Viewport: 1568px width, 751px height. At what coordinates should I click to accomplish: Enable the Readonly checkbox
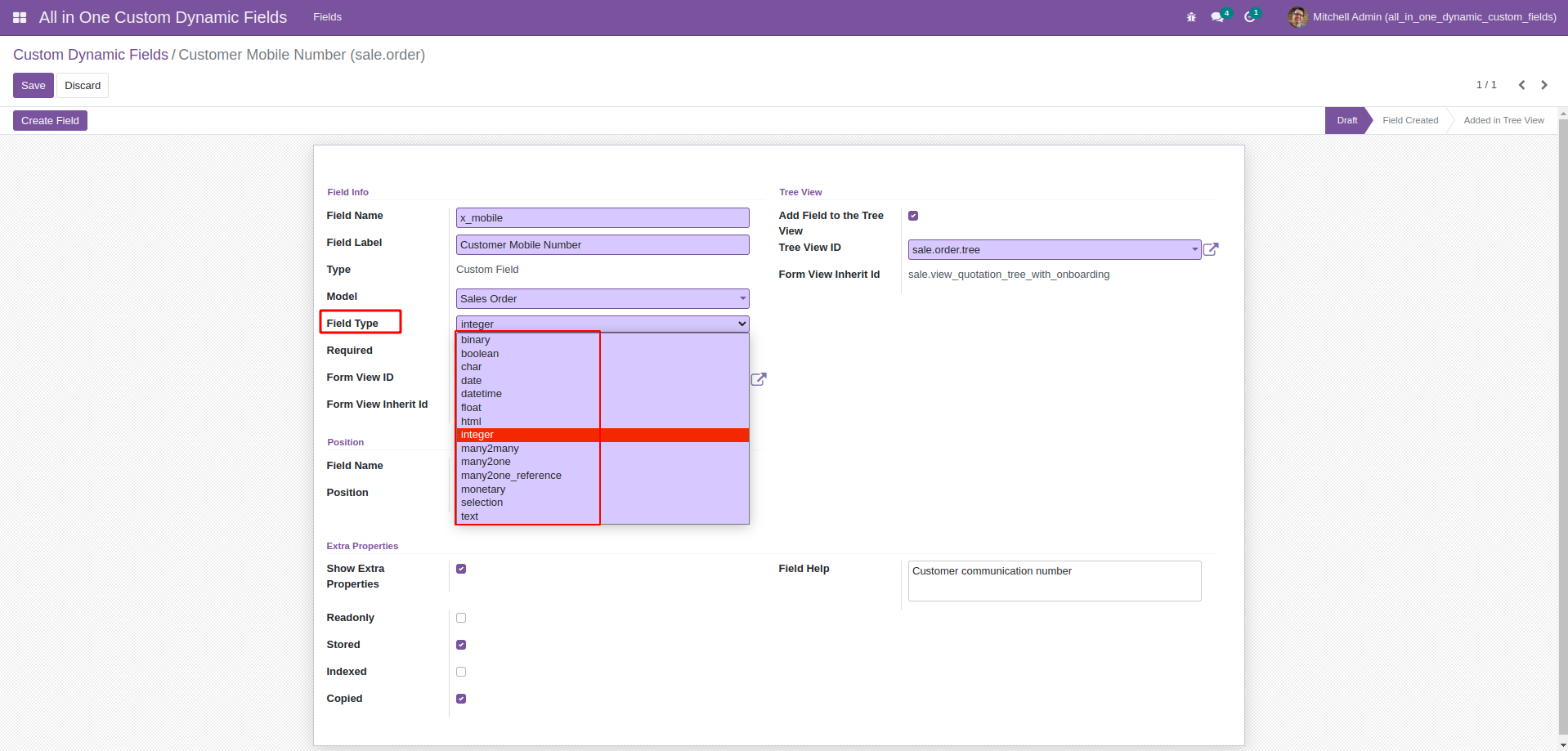tap(461, 618)
